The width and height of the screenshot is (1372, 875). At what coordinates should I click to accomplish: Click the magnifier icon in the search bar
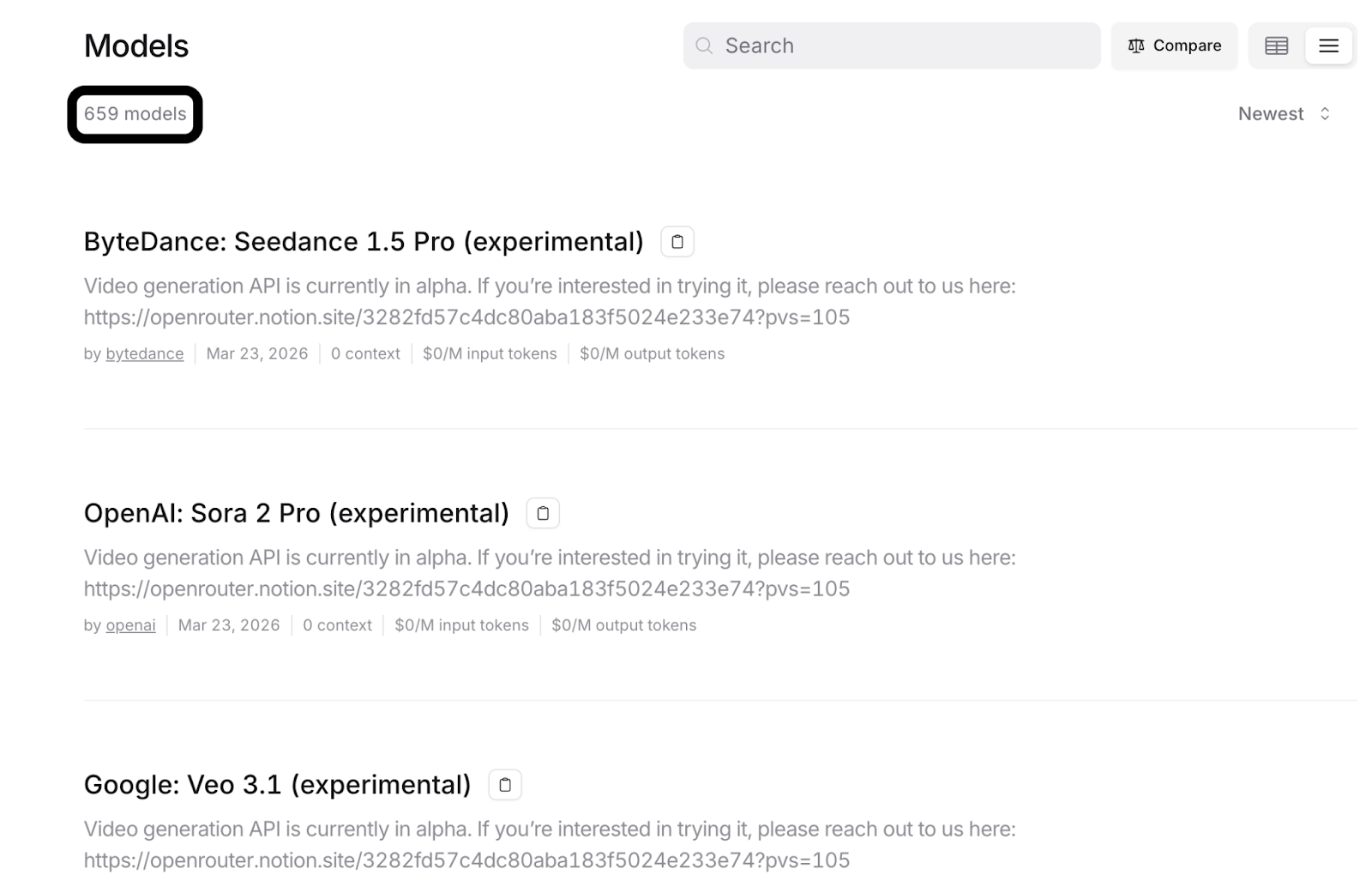[703, 45]
